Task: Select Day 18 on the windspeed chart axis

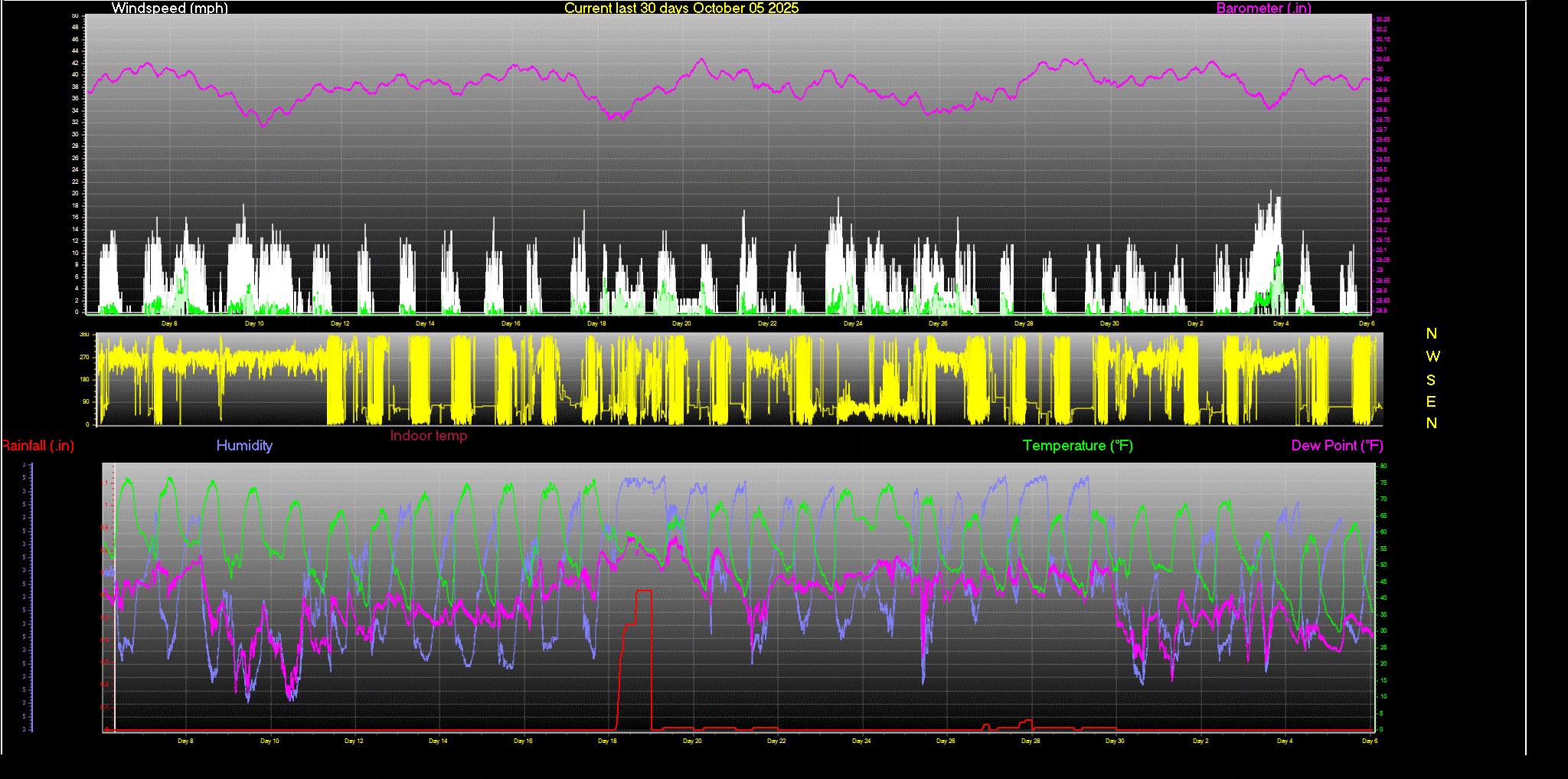Action: tap(596, 324)
